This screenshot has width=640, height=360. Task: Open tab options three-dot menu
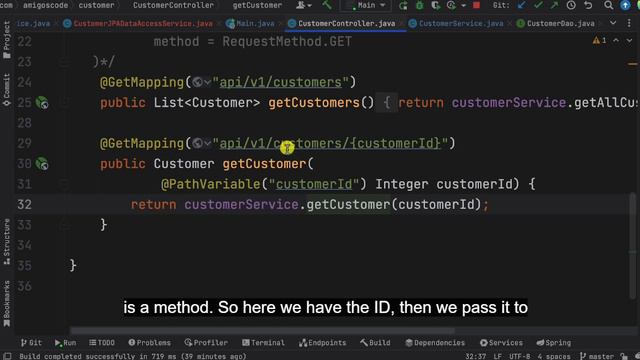629,23
